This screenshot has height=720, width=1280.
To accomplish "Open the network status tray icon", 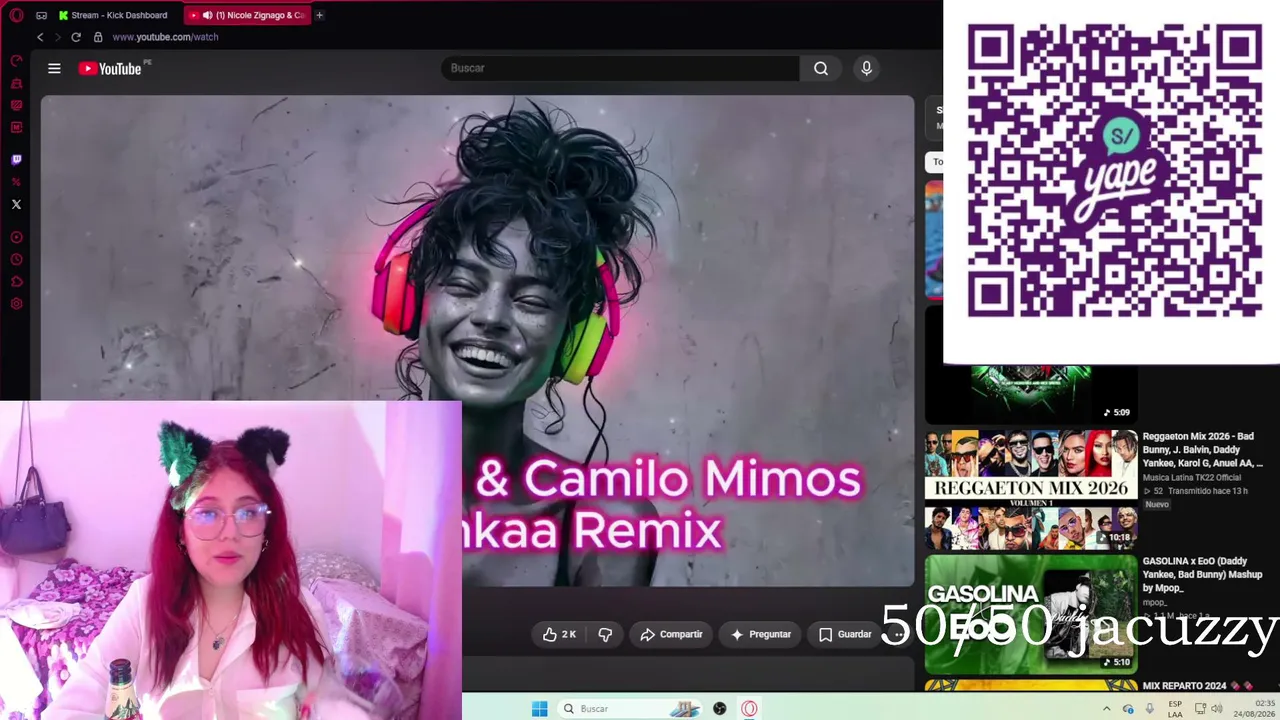I will (1200, 709).
